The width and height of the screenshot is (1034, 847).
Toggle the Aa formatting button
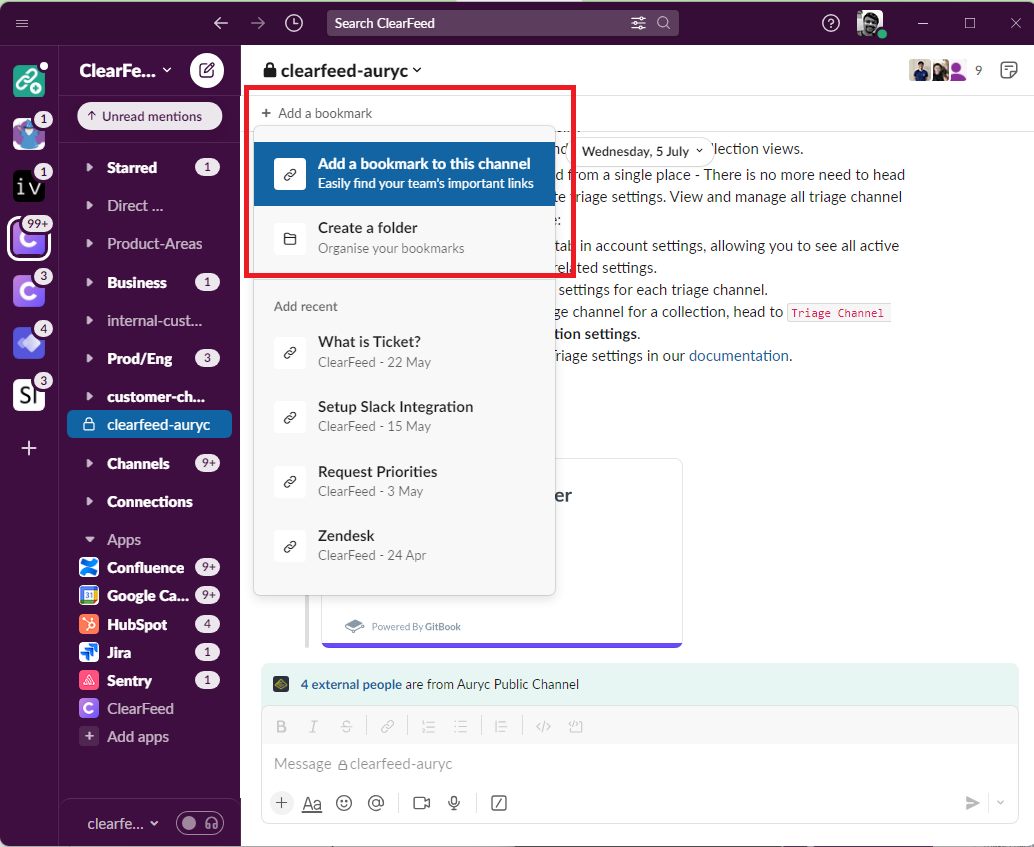point(312,803)
